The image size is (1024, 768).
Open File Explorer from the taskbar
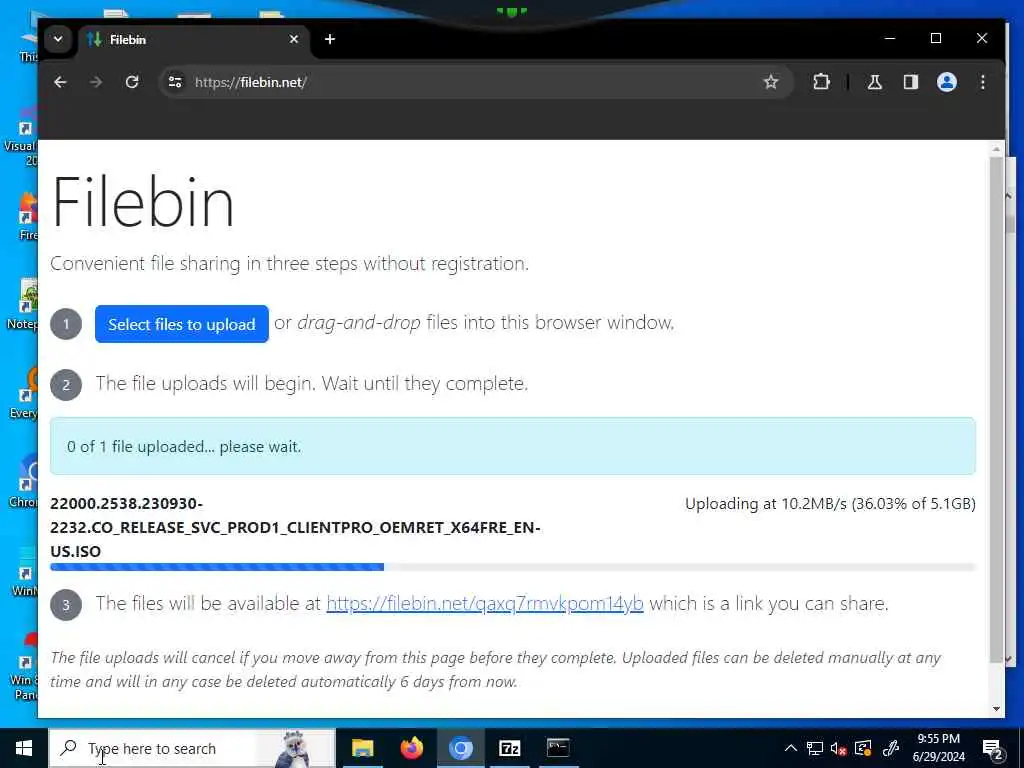point(362,748)
